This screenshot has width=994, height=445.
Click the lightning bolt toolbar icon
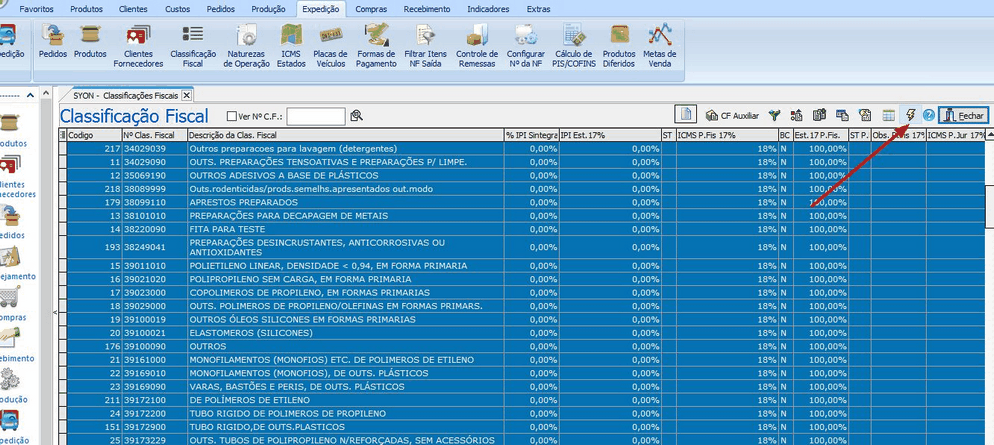tap(910, 115)
